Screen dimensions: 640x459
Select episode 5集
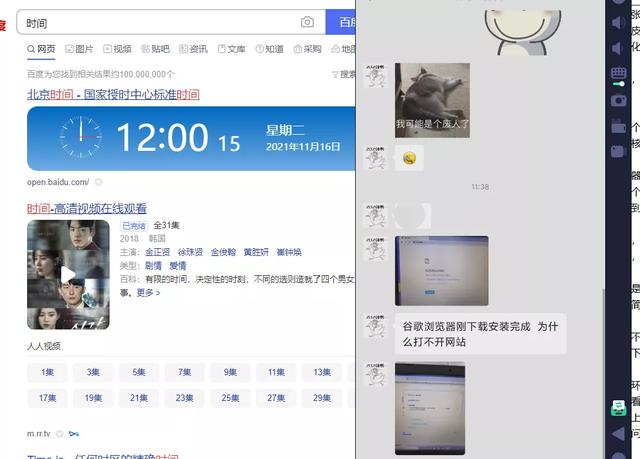139,372
